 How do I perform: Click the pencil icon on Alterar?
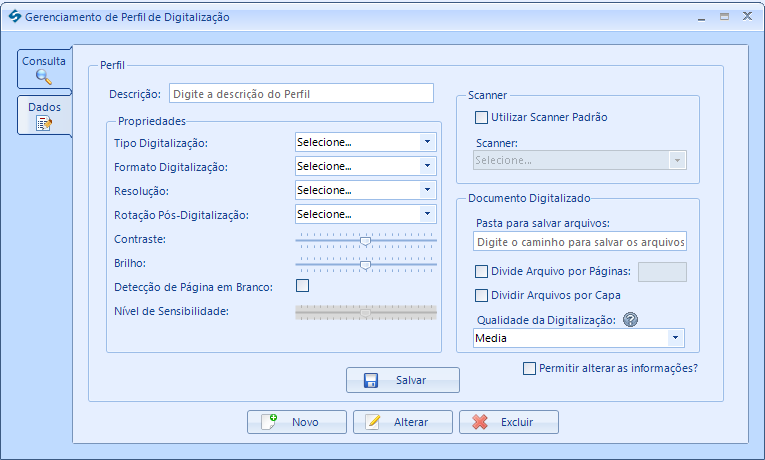373,422
